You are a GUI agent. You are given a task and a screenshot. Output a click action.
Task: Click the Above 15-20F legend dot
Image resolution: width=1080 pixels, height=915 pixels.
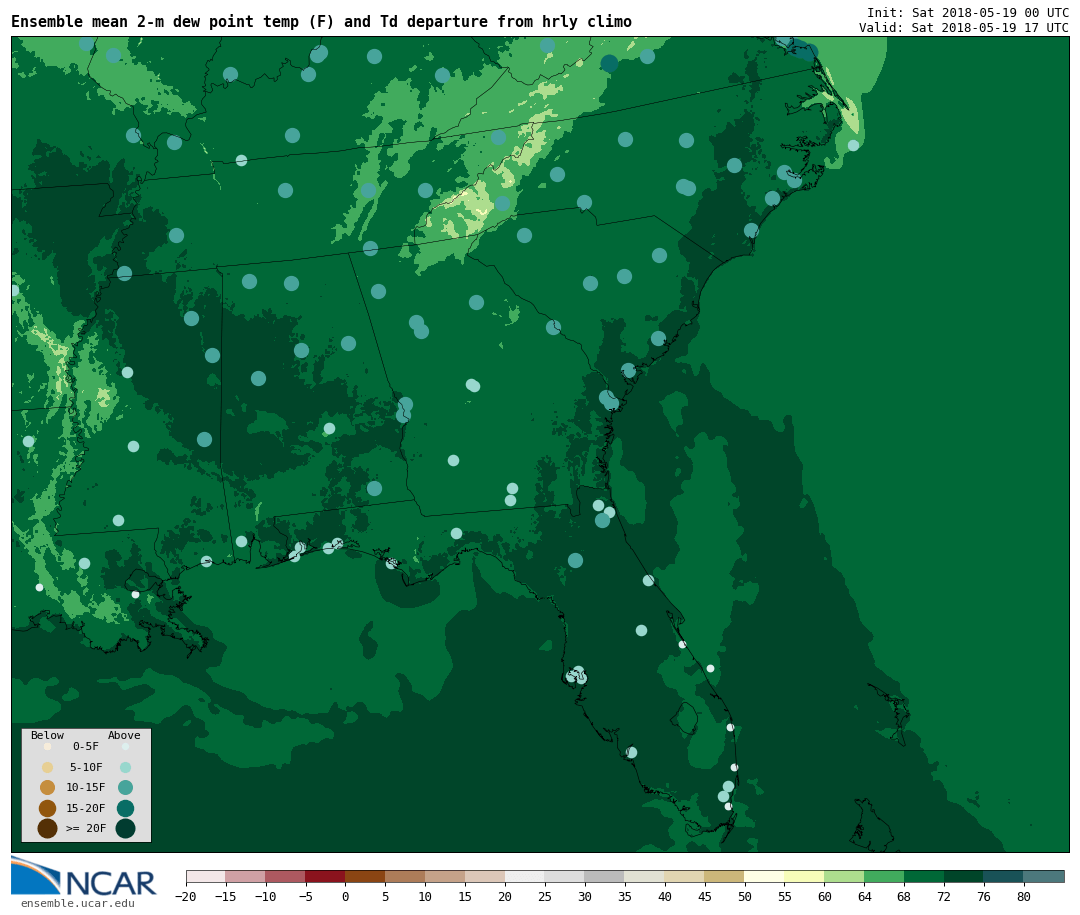125,808
